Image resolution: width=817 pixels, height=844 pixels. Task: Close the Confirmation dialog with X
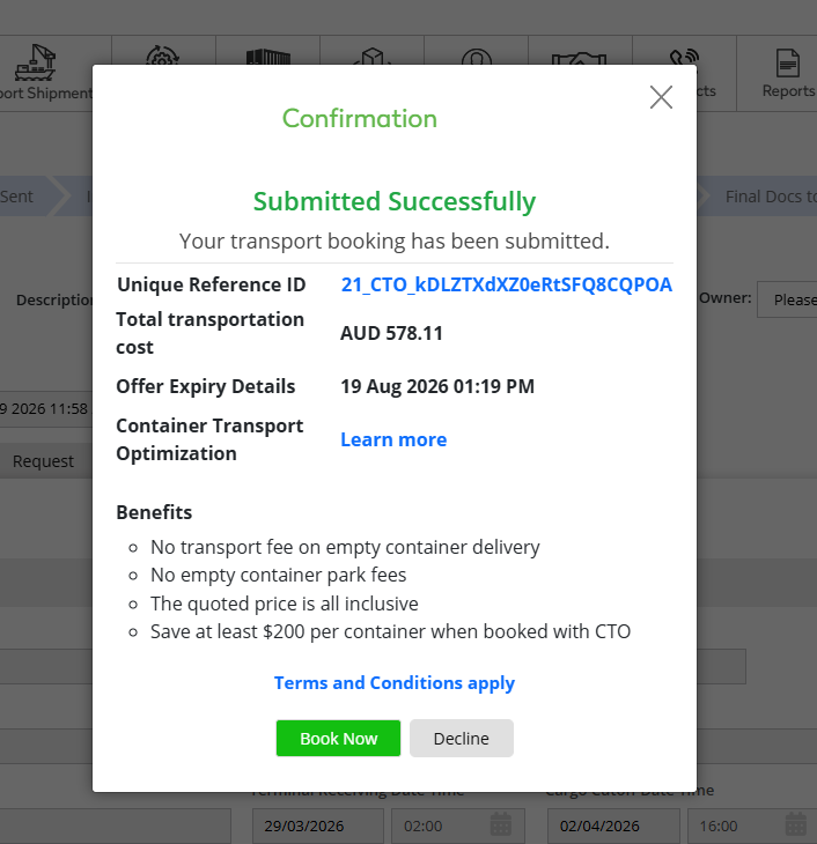(661, 97)
